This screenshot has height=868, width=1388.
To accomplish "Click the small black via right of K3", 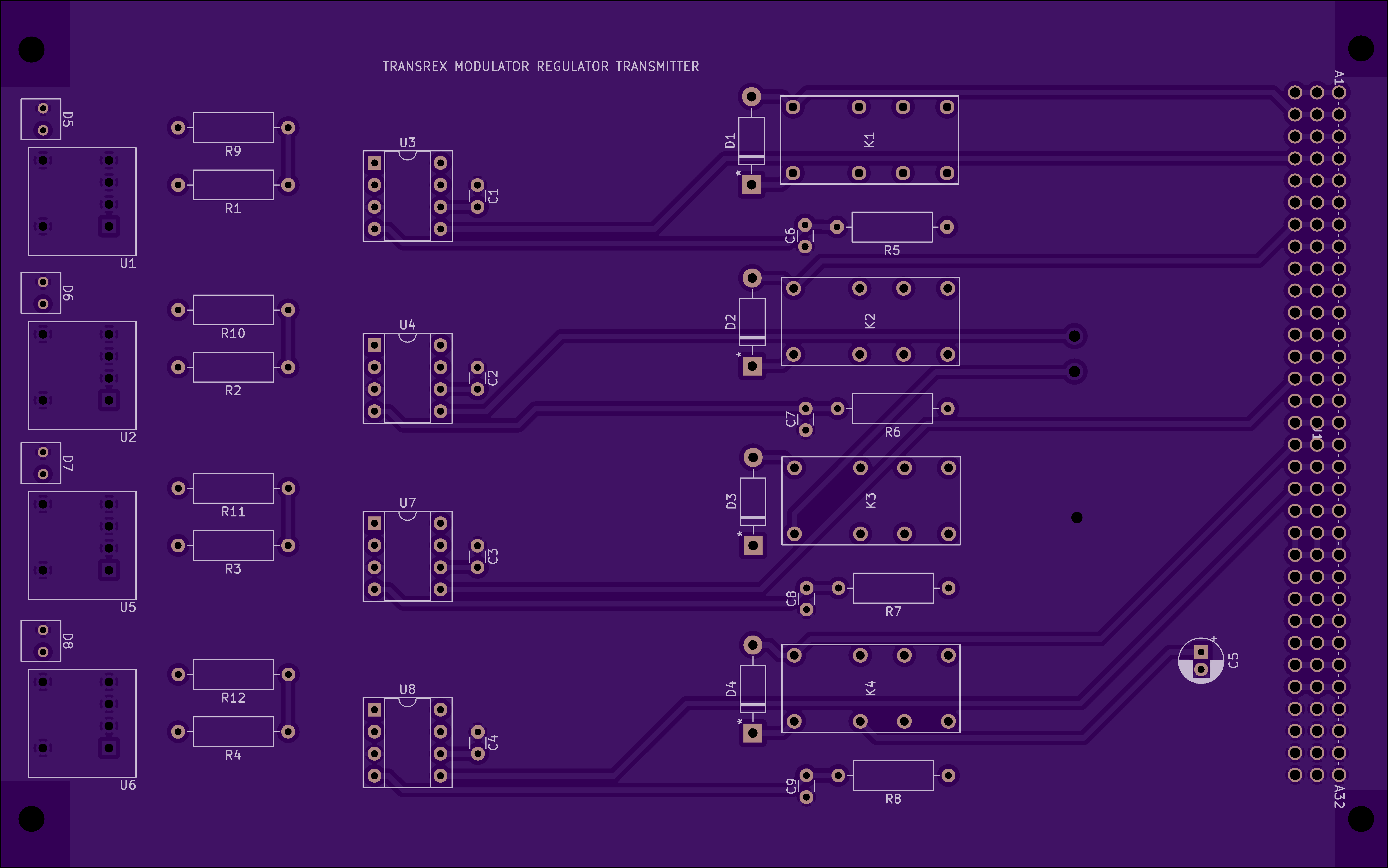I will point(1077,518).
